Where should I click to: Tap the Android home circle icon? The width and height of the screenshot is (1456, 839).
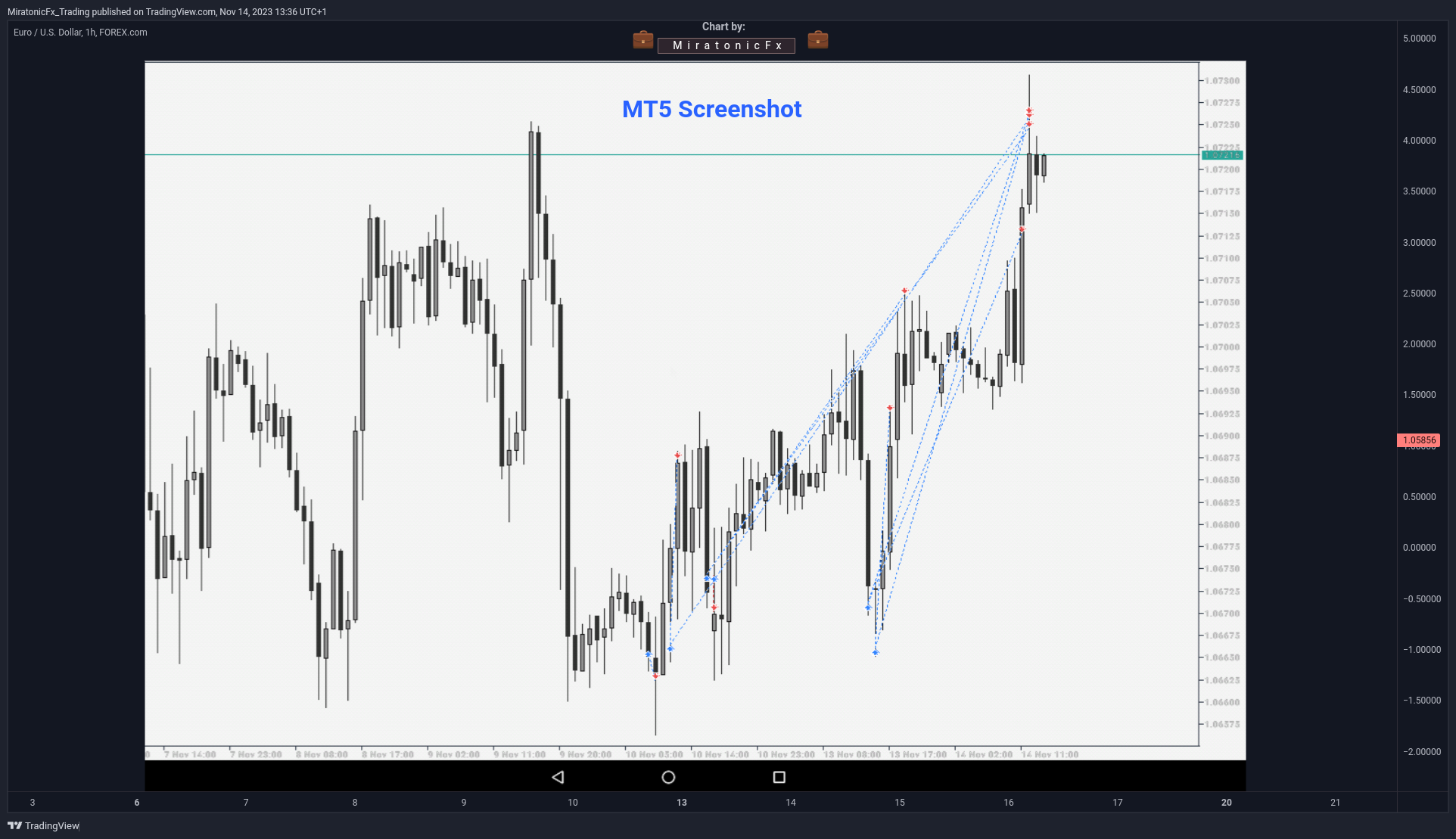click(668, 777)
